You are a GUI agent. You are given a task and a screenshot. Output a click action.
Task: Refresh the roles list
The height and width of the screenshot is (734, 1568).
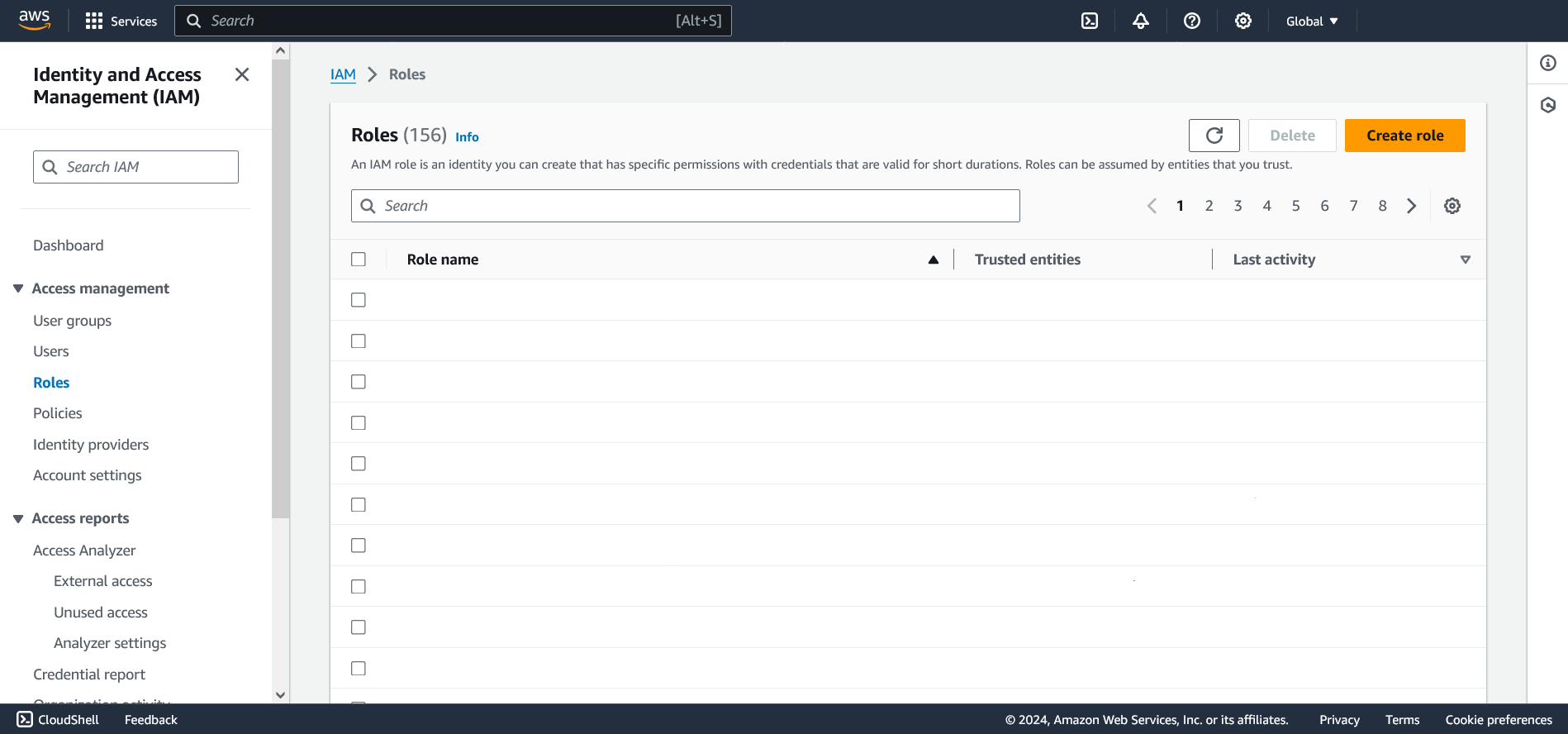click(1214, 136)
